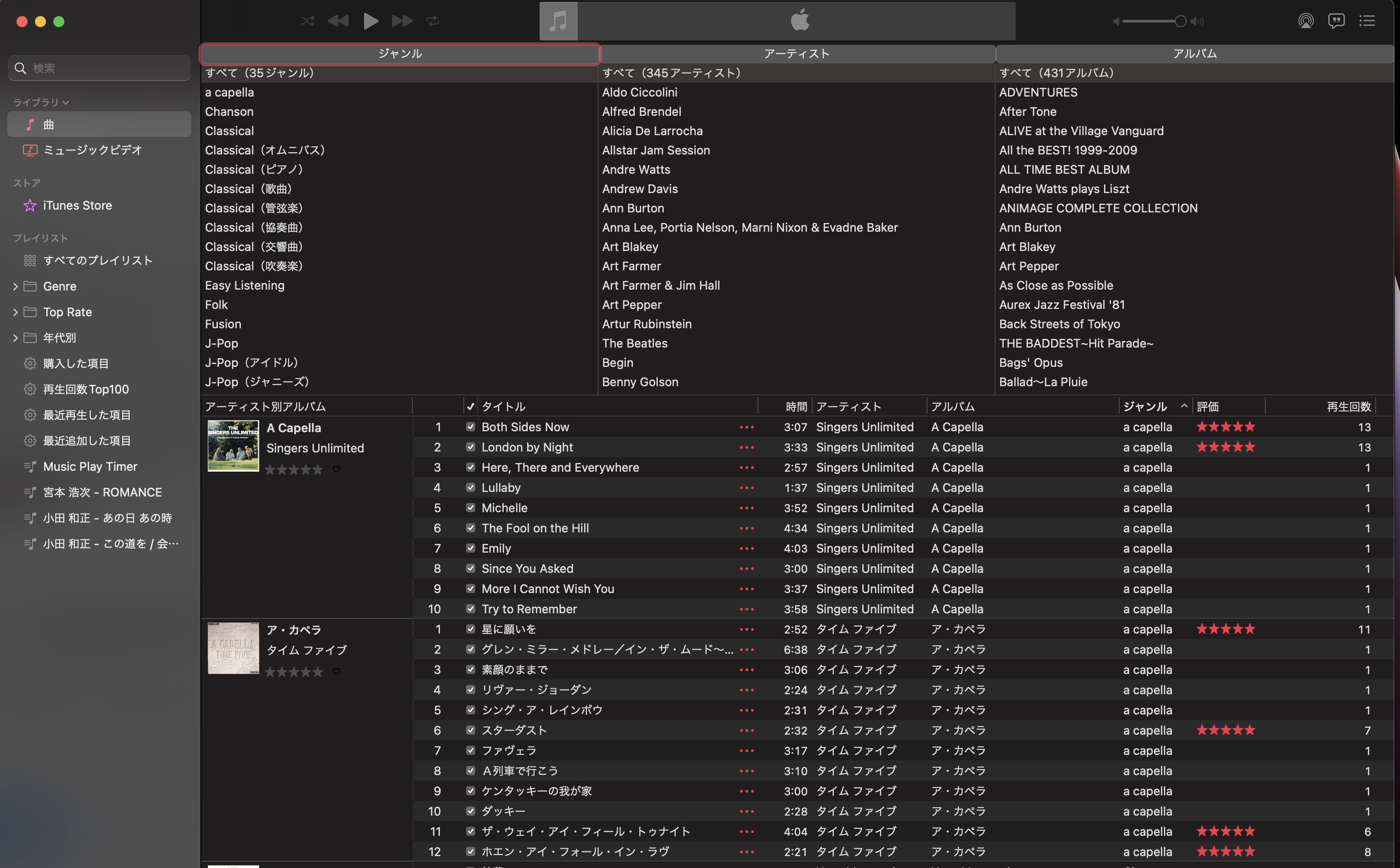The height and width of the screenshot is (868, 1400).
Task: Expand the Top Rate folder
Action: pyautogui.click(x=16, y=312)
